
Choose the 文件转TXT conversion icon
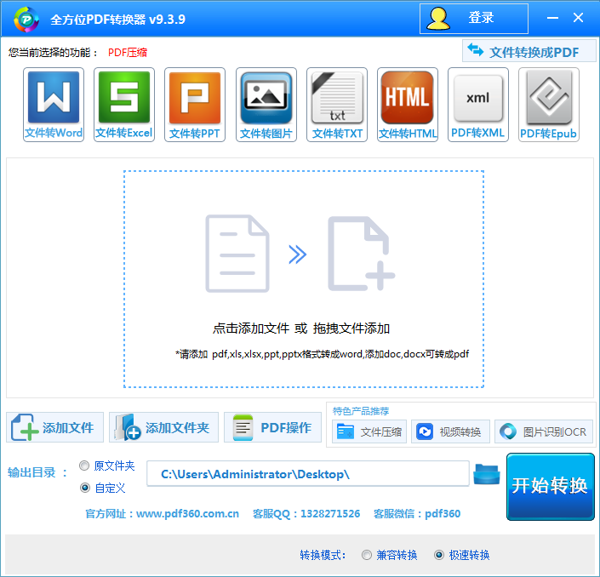click(x=337, y=104)
